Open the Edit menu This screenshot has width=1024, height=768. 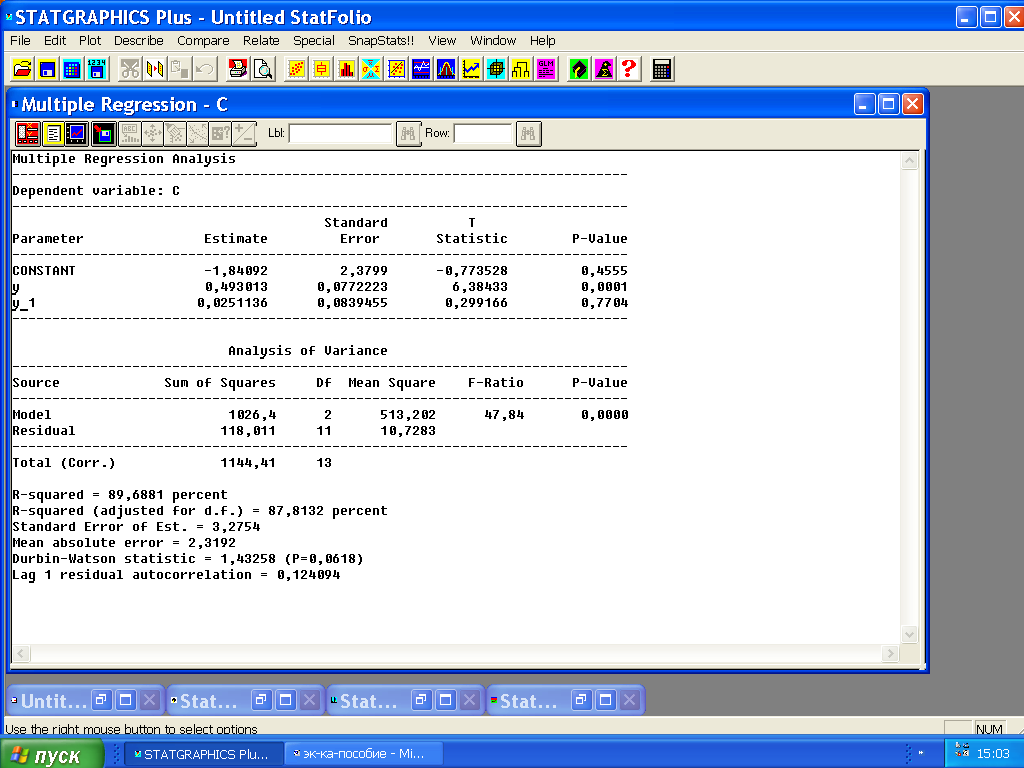[55, 40]
